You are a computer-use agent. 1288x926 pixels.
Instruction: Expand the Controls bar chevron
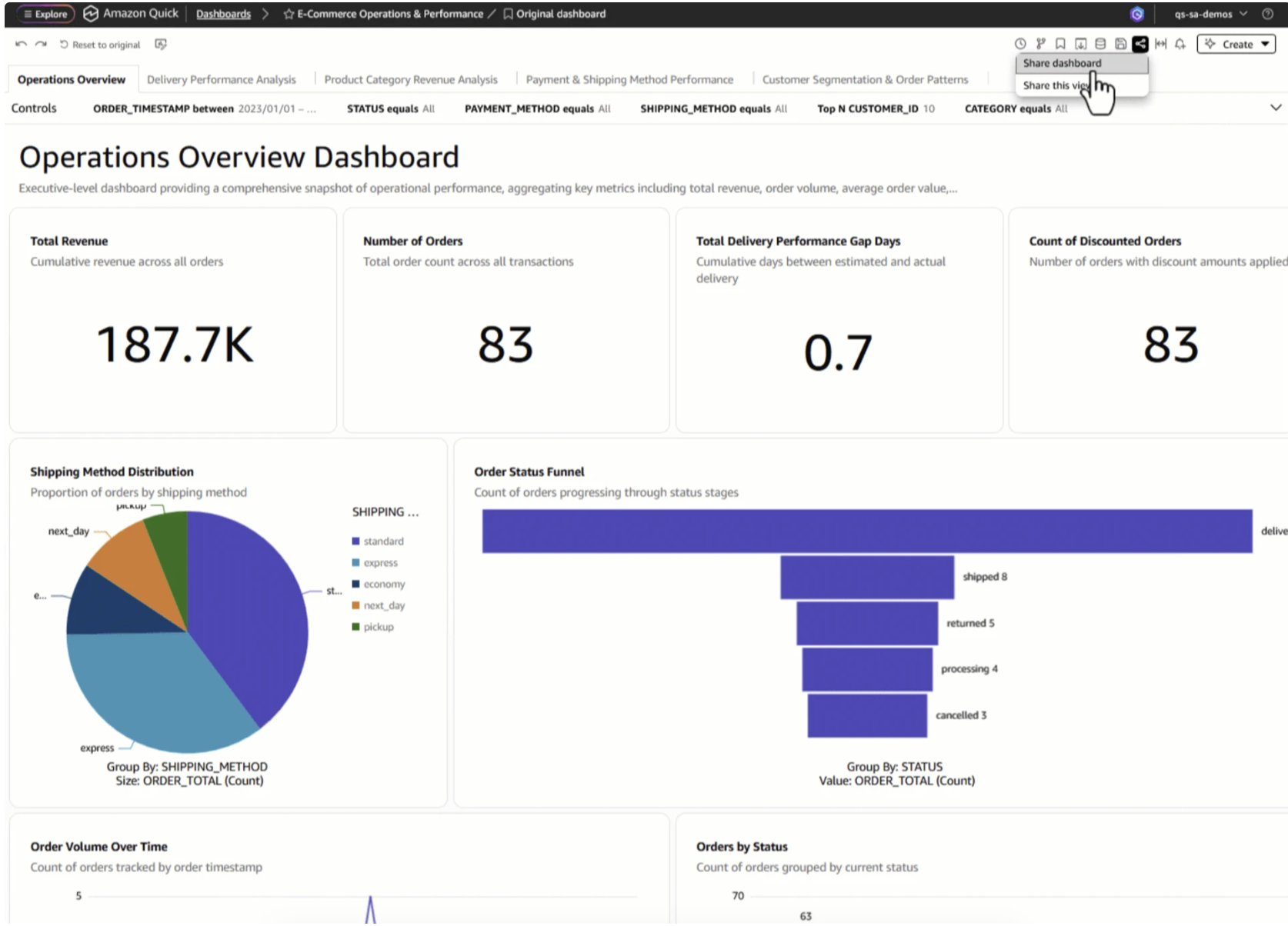[1275, 108]
